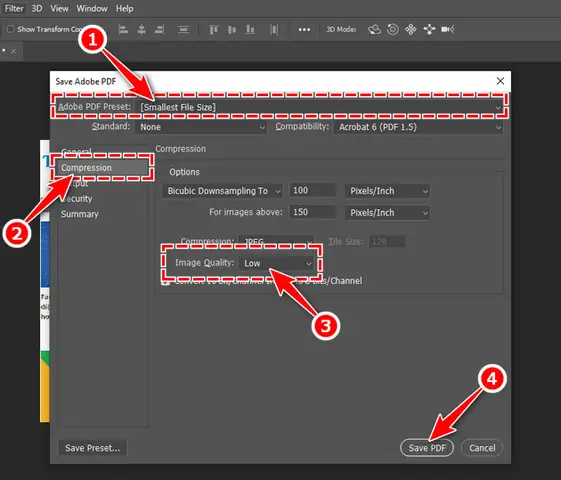Open the Bicubic Downsampling To dropdown

pos(222,191)
